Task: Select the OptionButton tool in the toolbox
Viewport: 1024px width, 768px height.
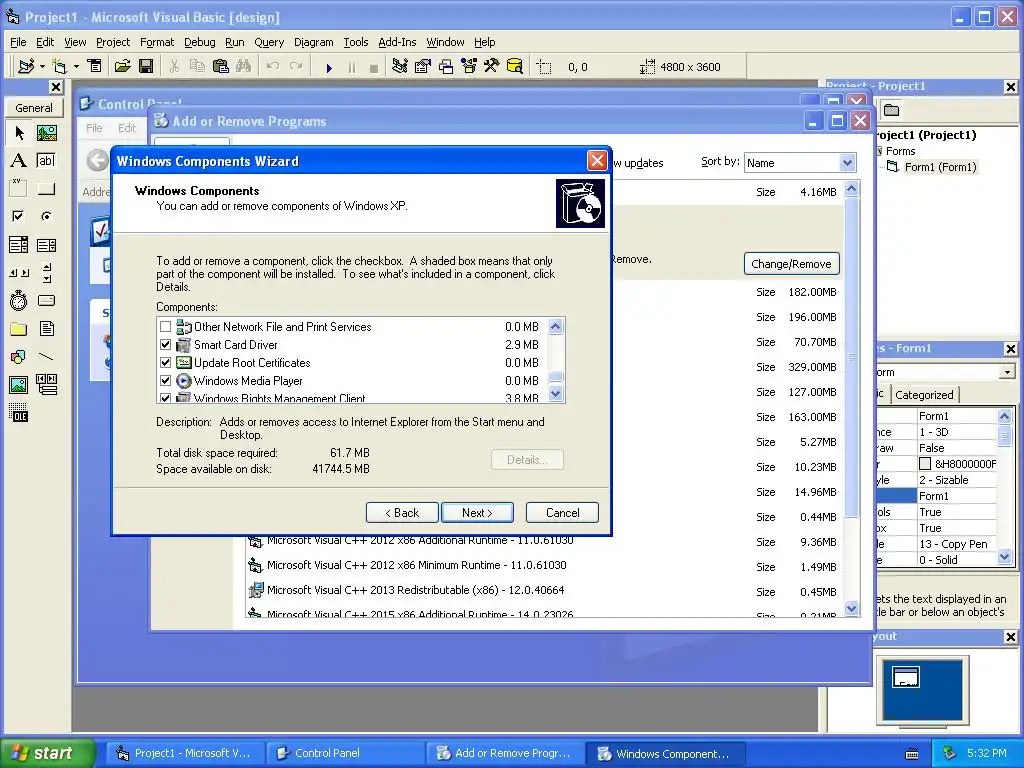Action: coord(46,216)
